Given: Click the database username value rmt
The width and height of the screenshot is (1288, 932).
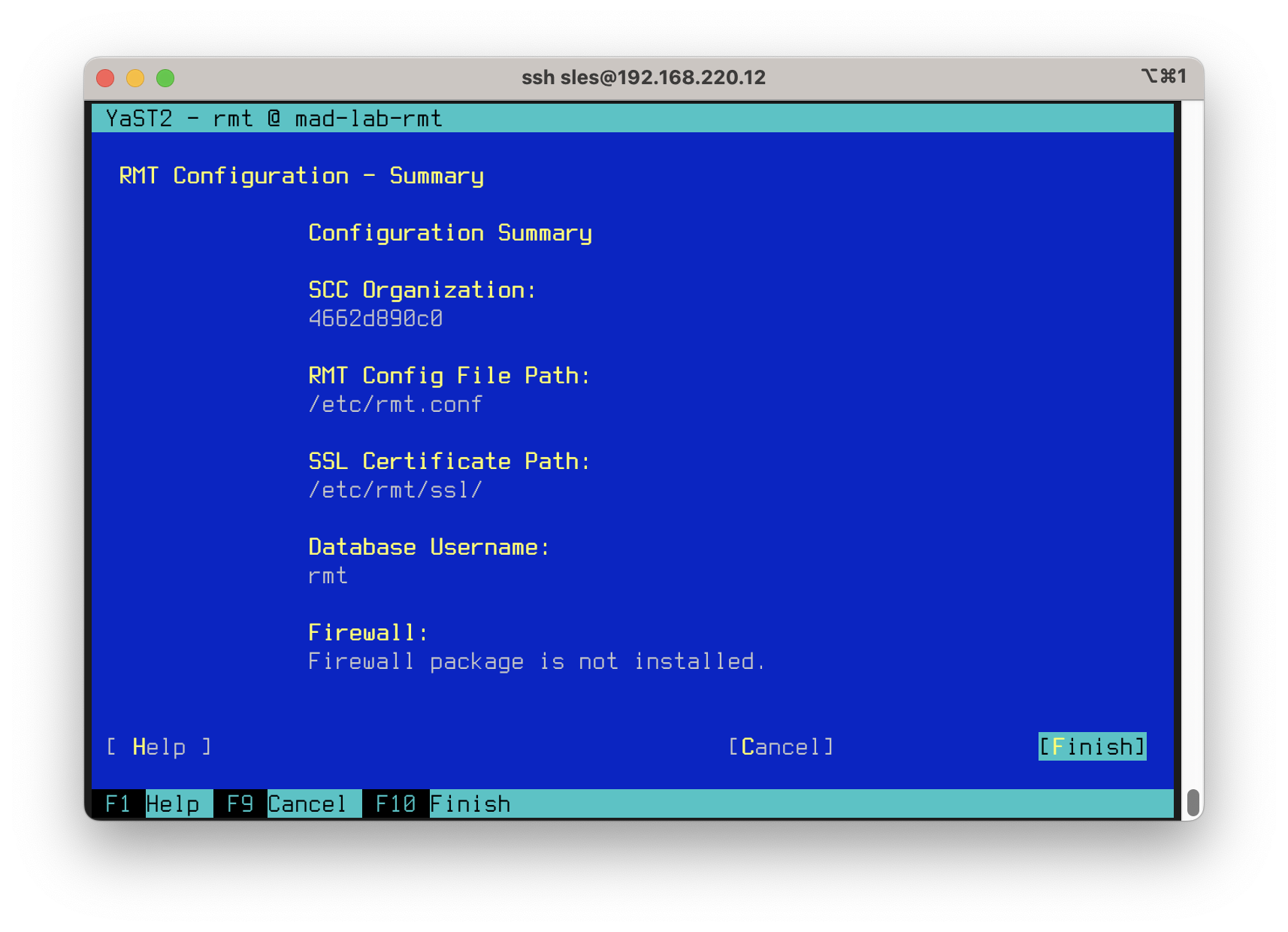Looking at the screenshot, I should 328,576.
